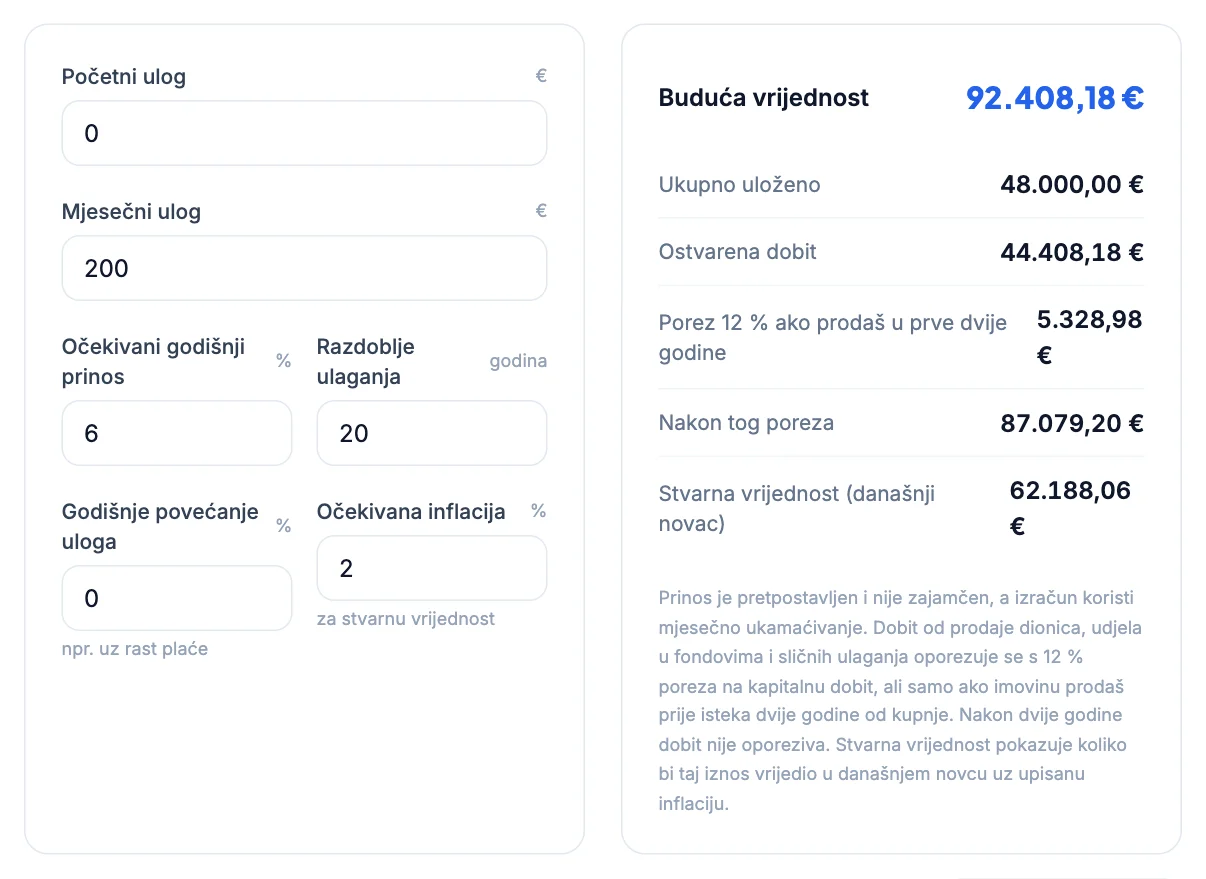Click the Očekivana inflacija label
The width and height of the screenshot is (1206, 879).
point(411,512)
